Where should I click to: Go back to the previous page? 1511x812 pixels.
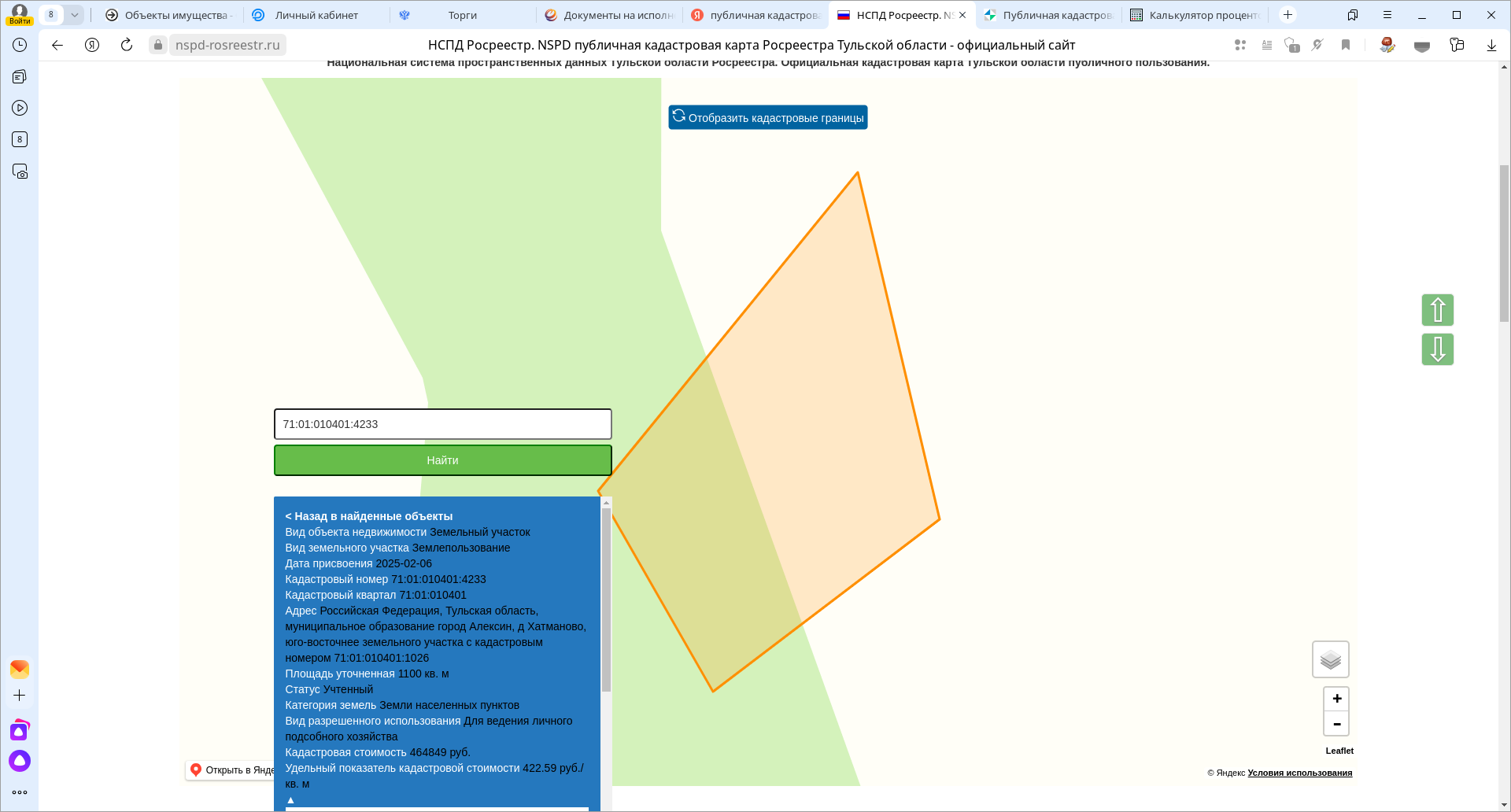point(57,45)
